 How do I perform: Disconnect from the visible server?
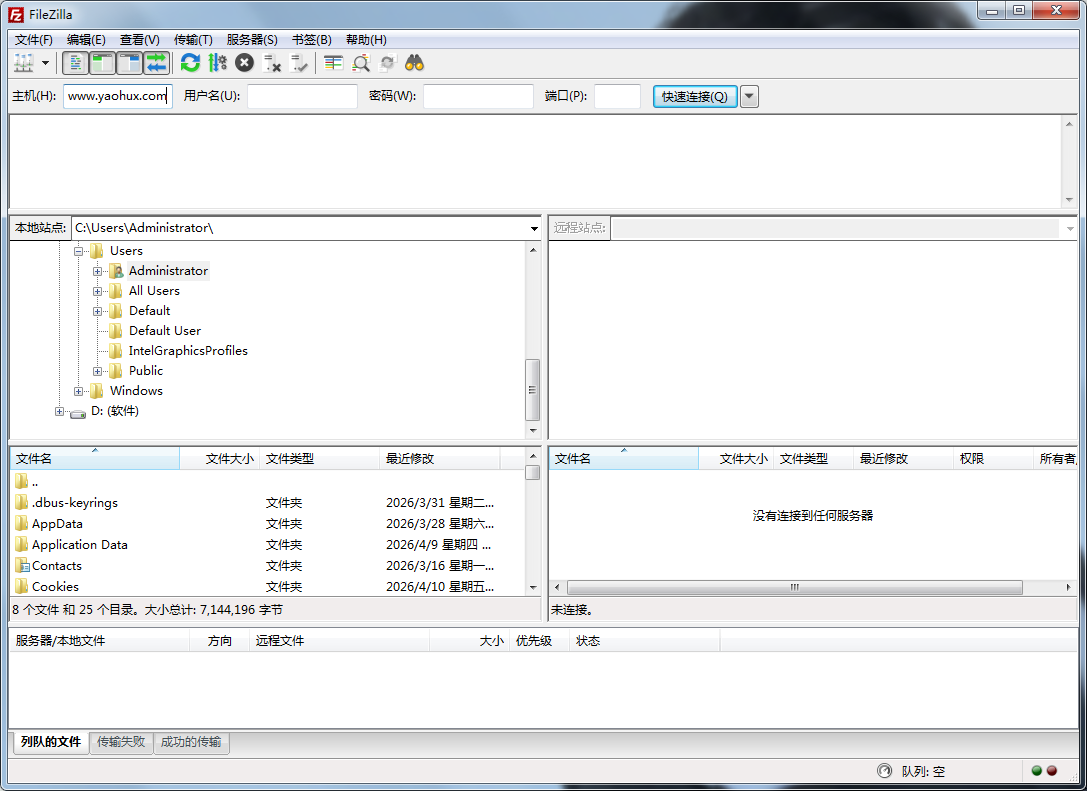pos(271,62)
